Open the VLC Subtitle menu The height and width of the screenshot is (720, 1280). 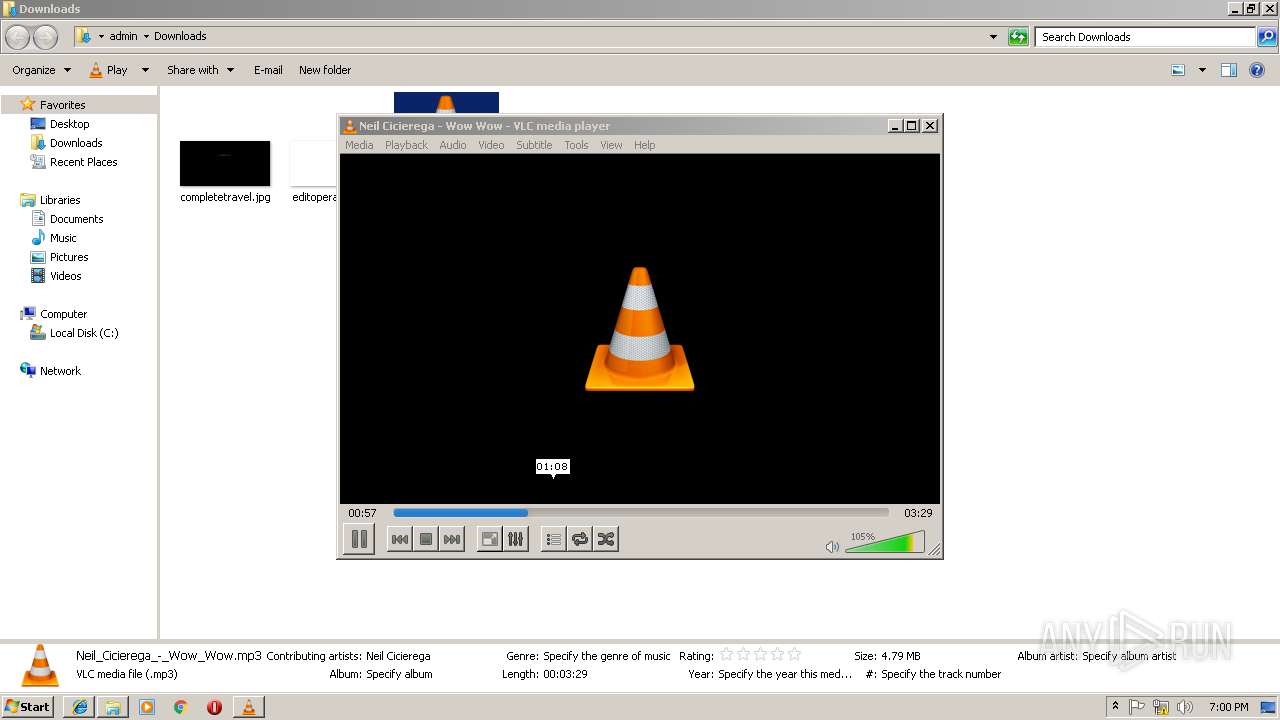(534, 145)
